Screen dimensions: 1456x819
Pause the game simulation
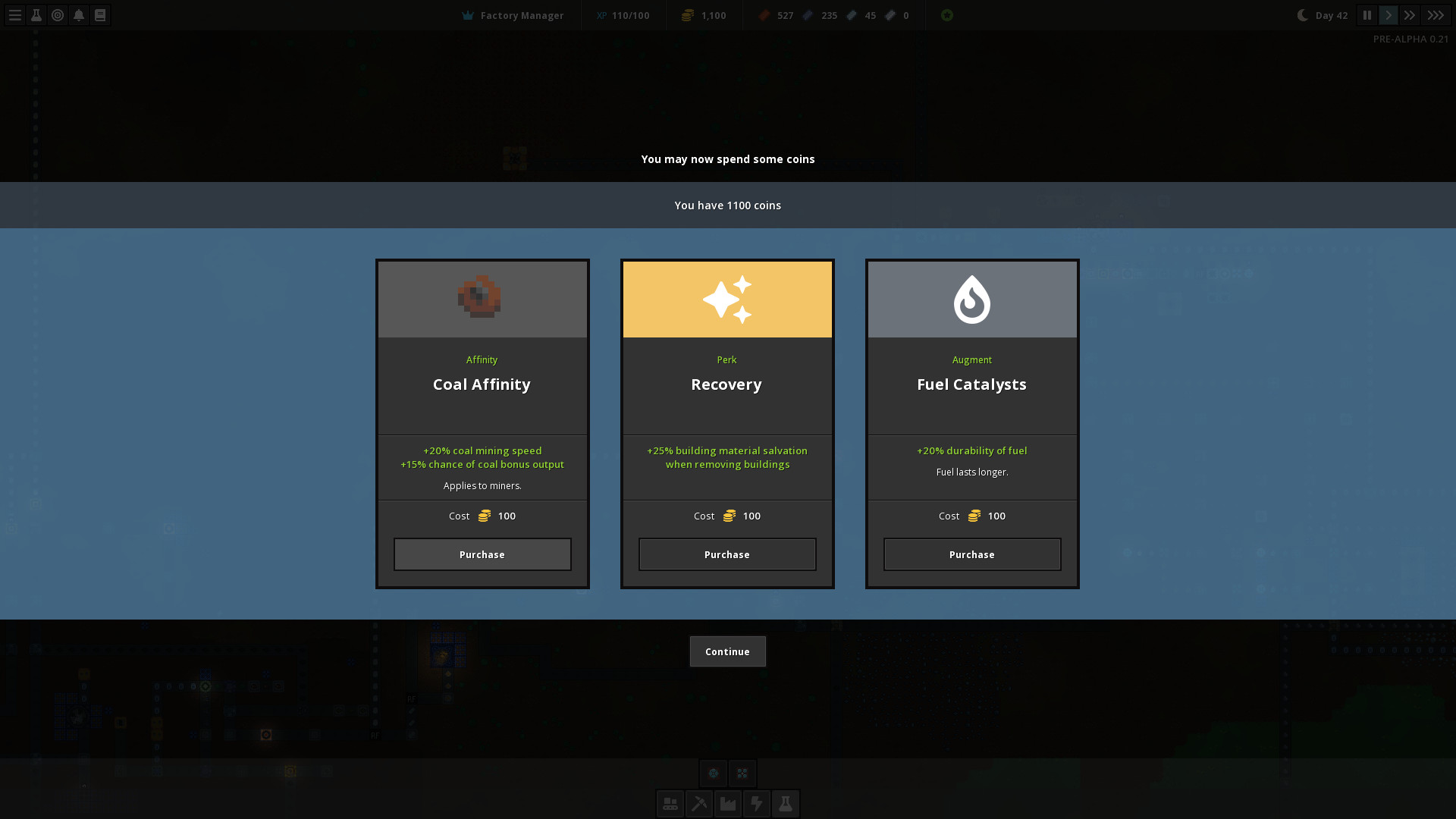point(1367,15)
